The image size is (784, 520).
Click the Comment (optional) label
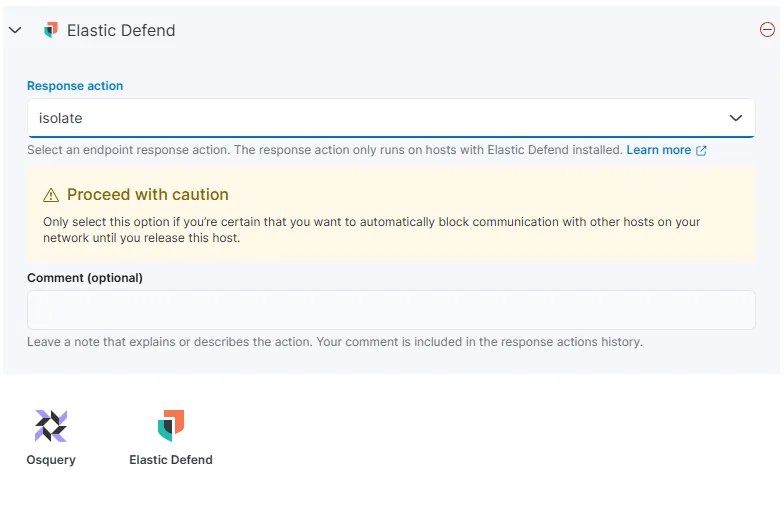pyautogui.click(x=85, y=278)
